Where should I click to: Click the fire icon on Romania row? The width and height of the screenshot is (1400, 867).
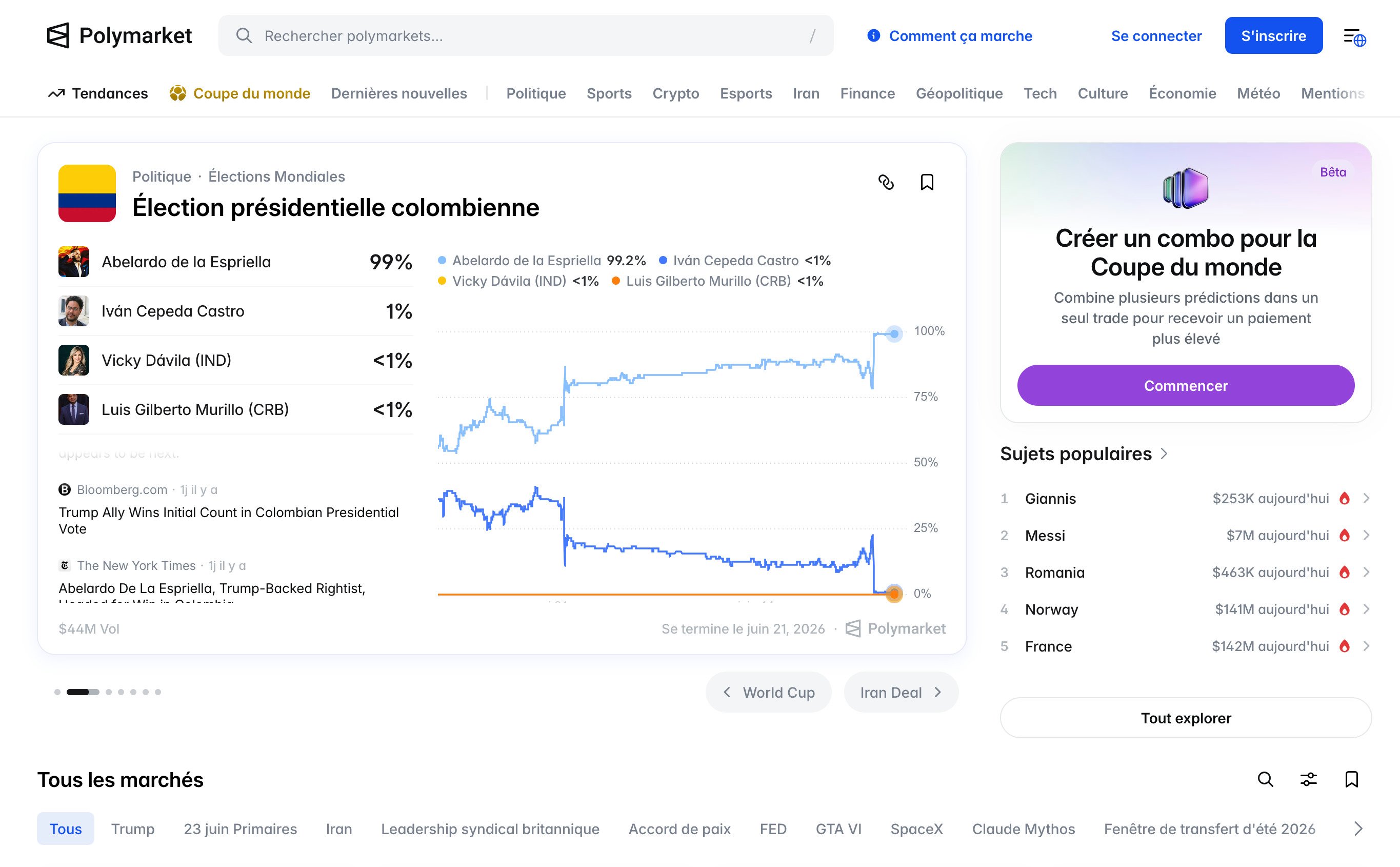point(1345,572)
